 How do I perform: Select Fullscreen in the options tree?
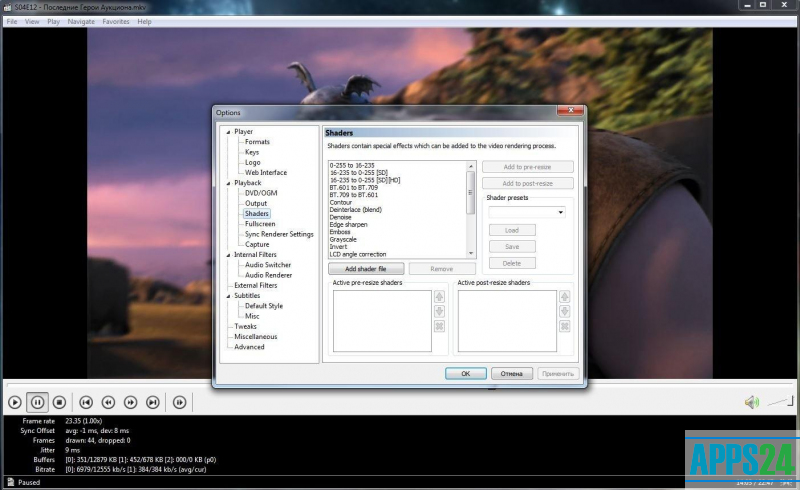click(260, 224)
